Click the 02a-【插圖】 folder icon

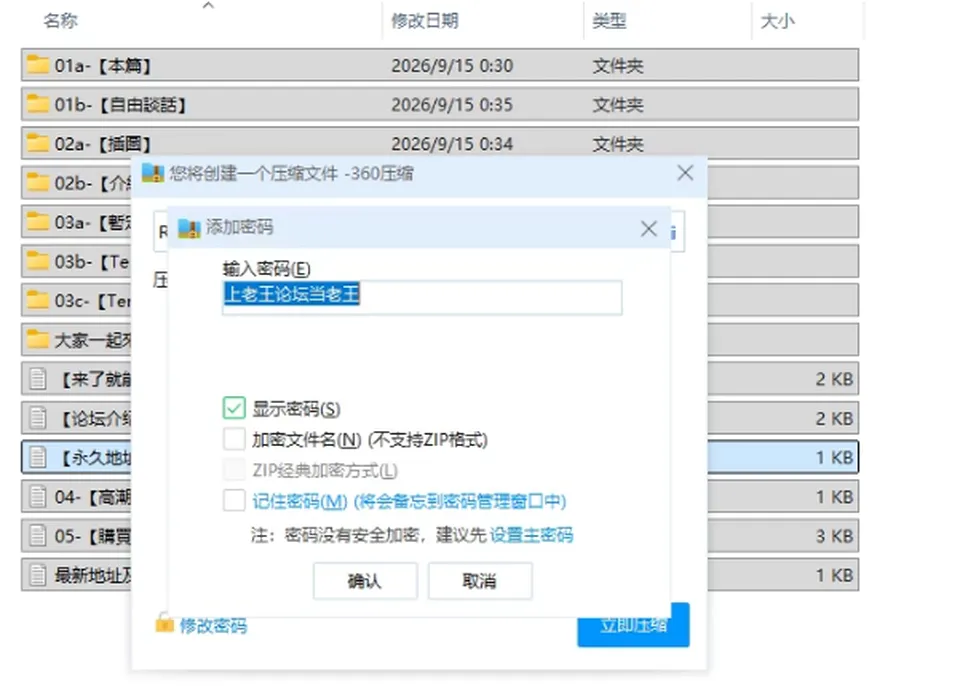tap(37, 143)
